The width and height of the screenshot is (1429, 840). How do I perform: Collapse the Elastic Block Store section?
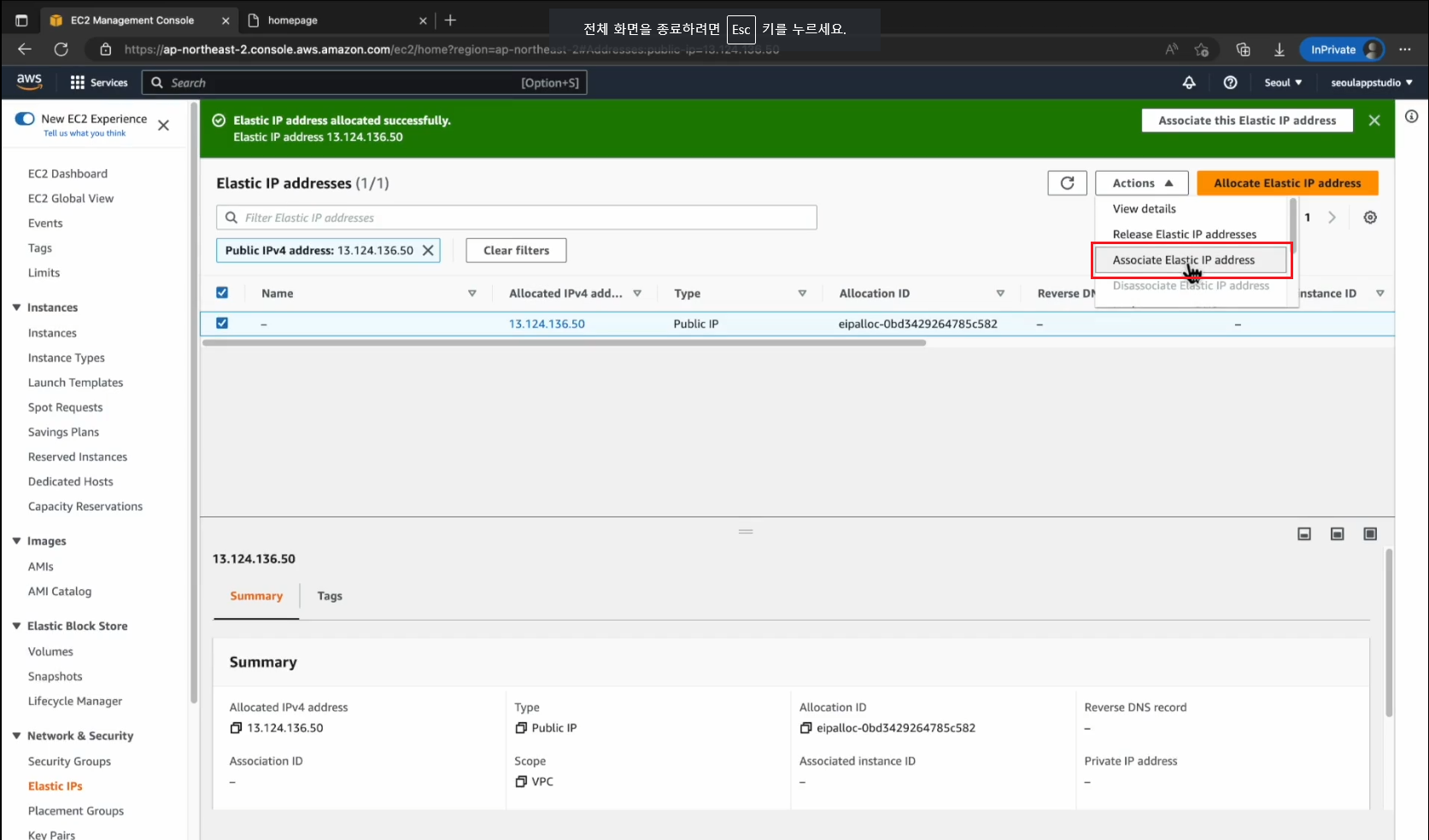click(16, 626)
